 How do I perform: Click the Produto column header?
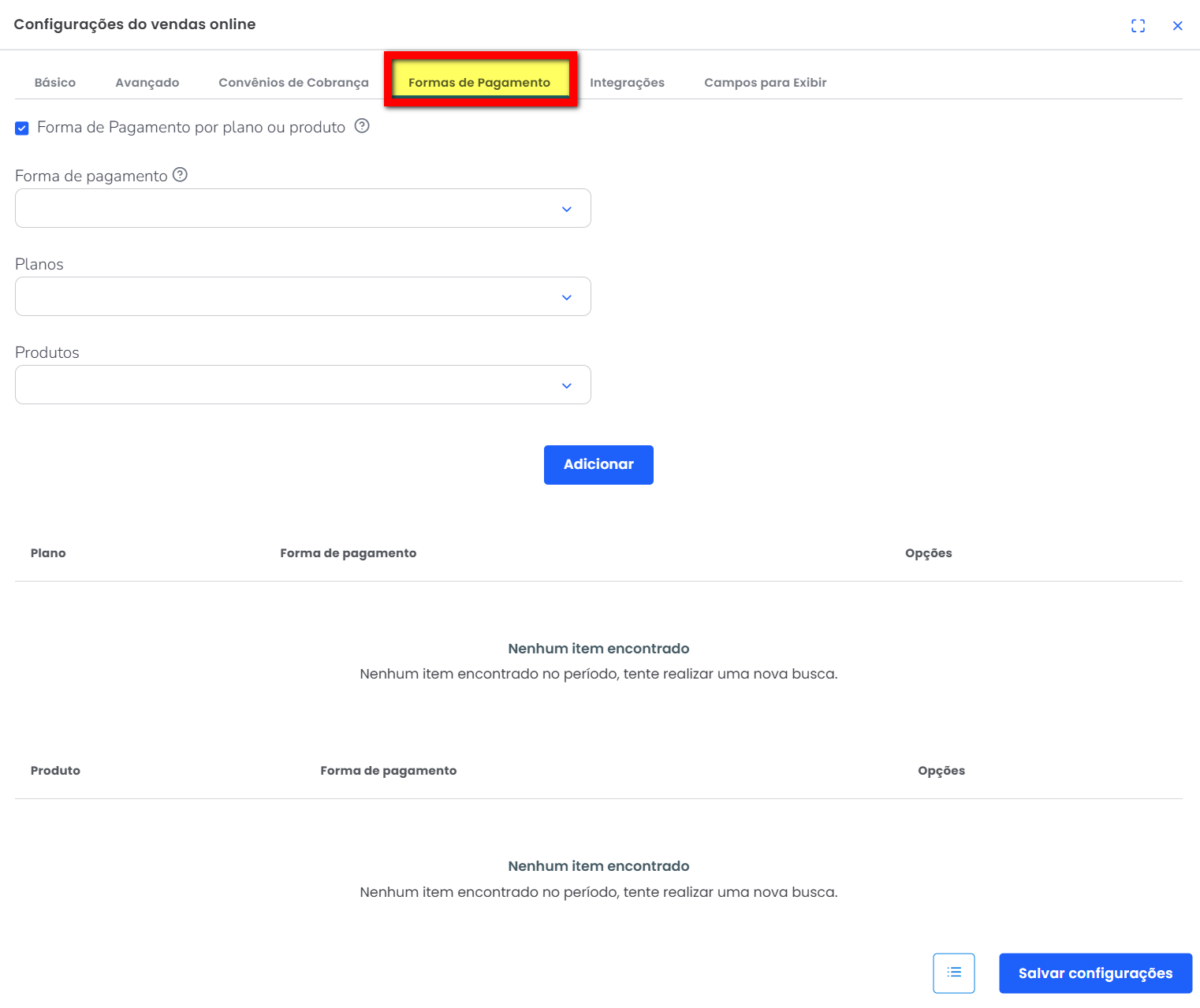click(55, 771)
